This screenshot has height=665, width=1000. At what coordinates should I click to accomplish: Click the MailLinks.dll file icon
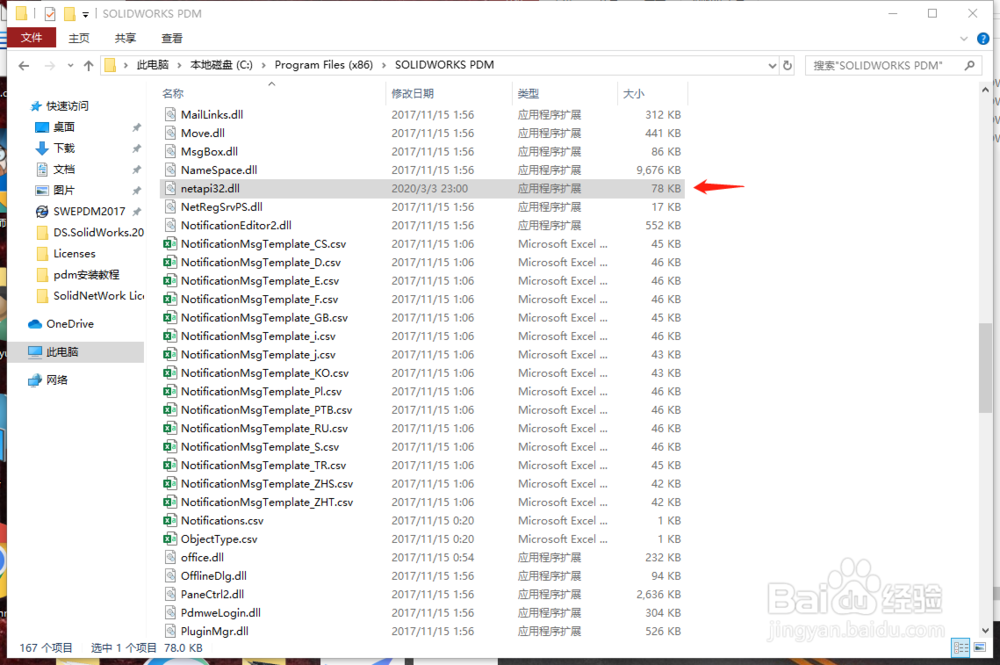(170, 114)
